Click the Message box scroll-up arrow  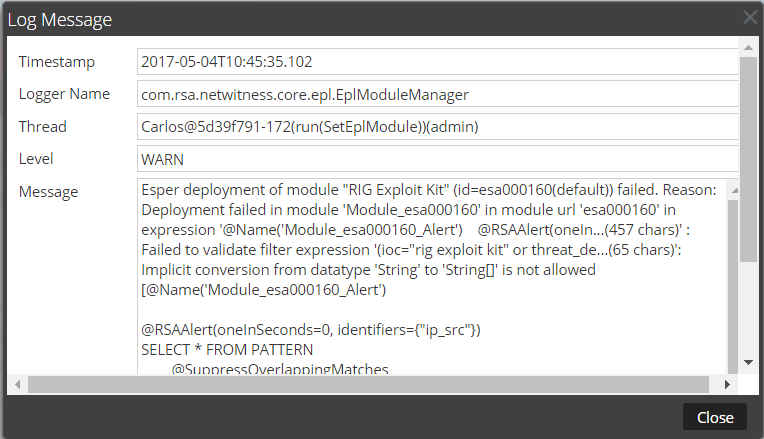pyautogui.click(x=732, y=188)
